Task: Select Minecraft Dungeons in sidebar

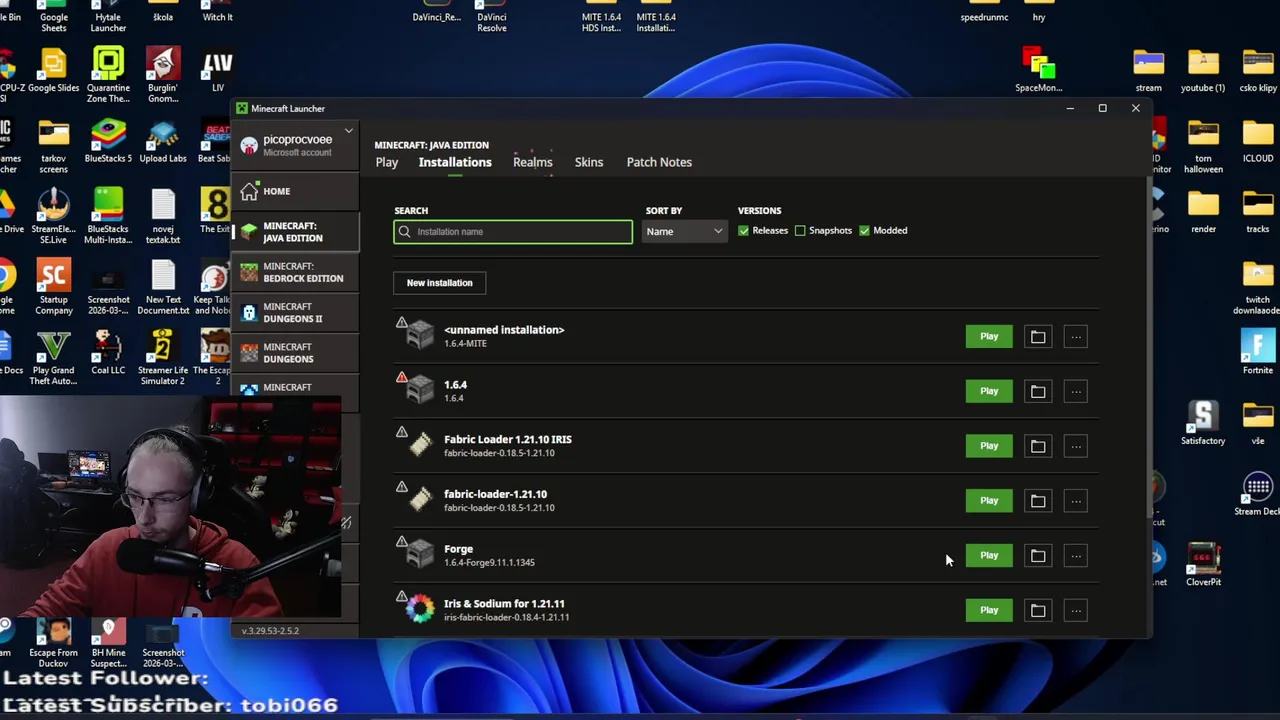Action: (x=295, y=353)
